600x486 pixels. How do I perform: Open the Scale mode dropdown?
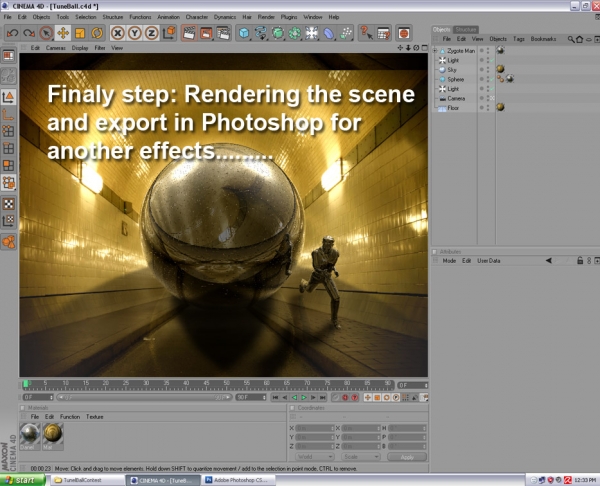[361, 457]
